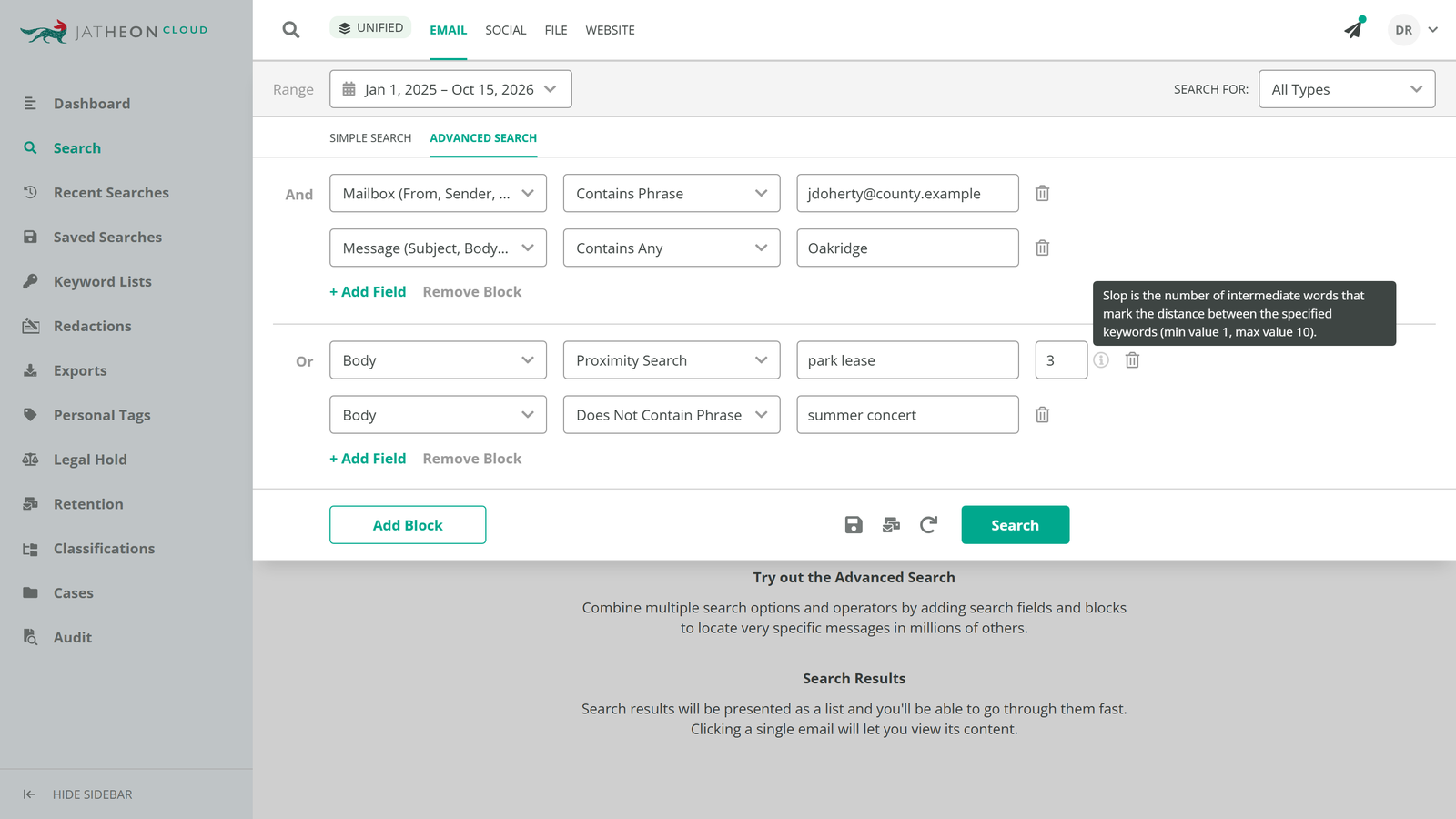
Task: Delete the Oakridge field row
Action: coord(1043,248)
